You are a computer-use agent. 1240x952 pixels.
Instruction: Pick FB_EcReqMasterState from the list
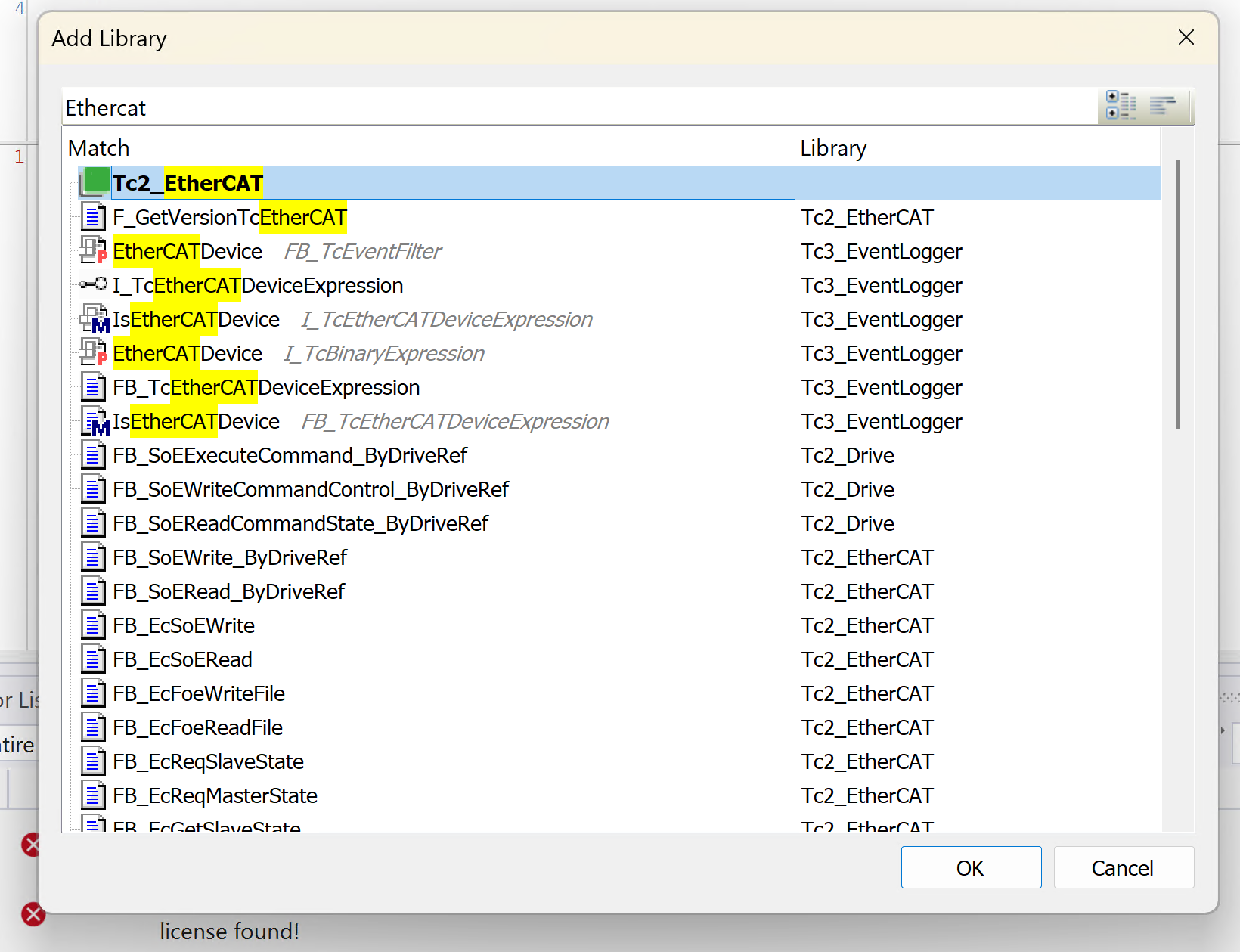pyautogui.click(x=215, y=795)
